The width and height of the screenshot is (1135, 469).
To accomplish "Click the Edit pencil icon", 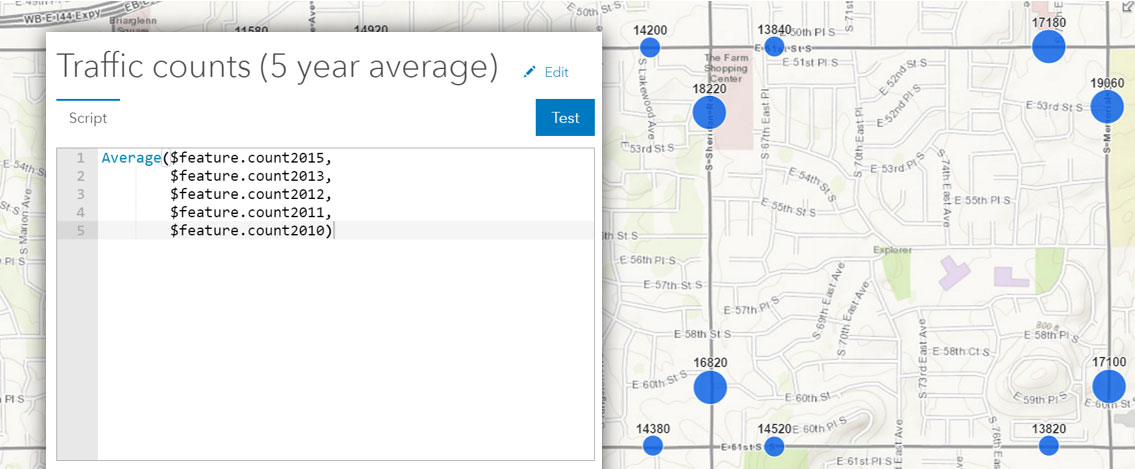I will coord(530,72).
